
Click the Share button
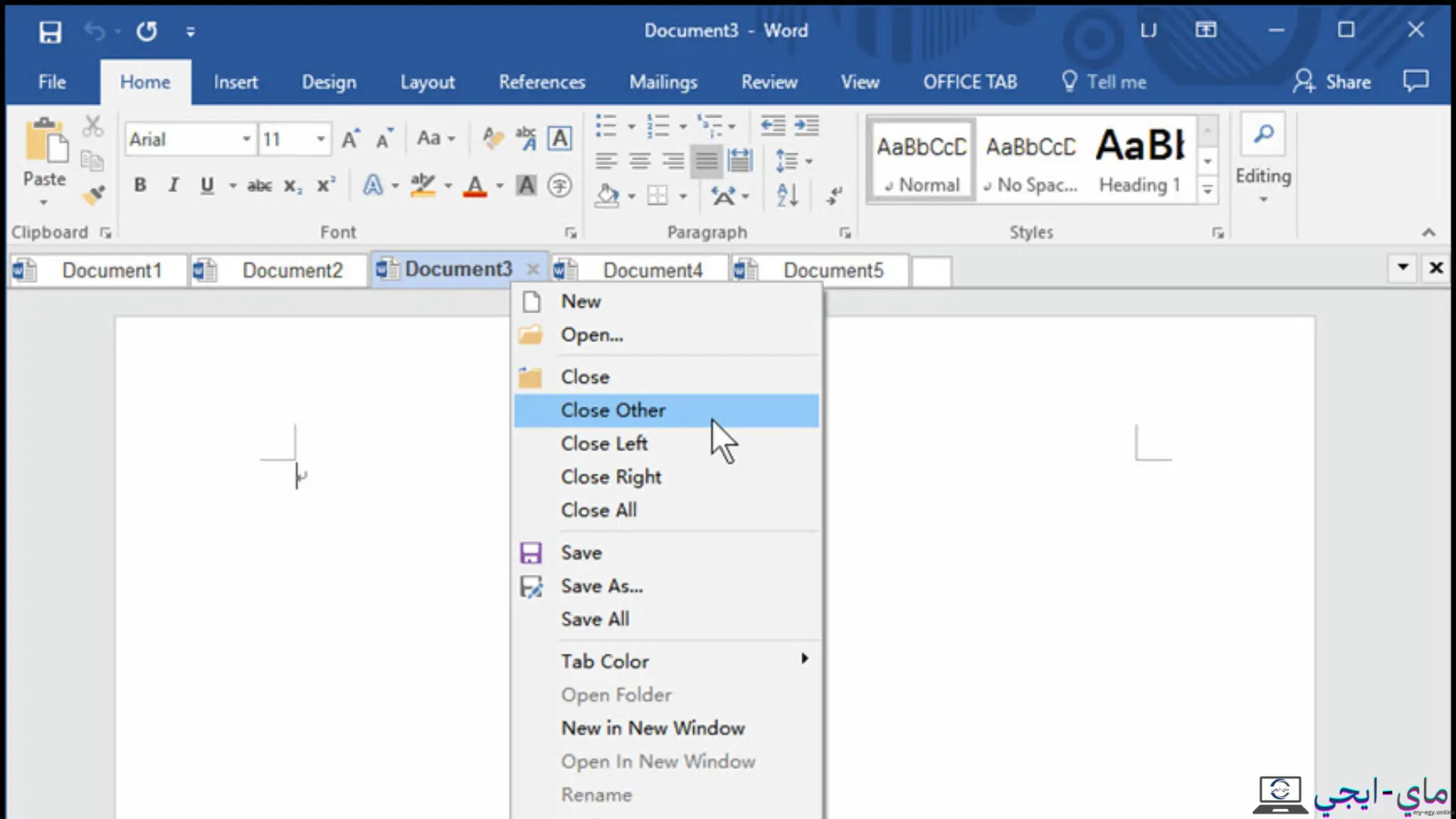[x=1332, y=82]
